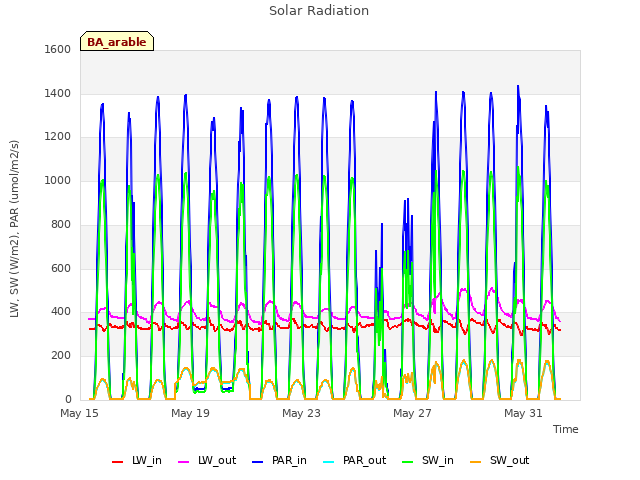Click the magenta LW_out legend color marker
This screenshot has height=480, width=640.
[x=184, y=462]
